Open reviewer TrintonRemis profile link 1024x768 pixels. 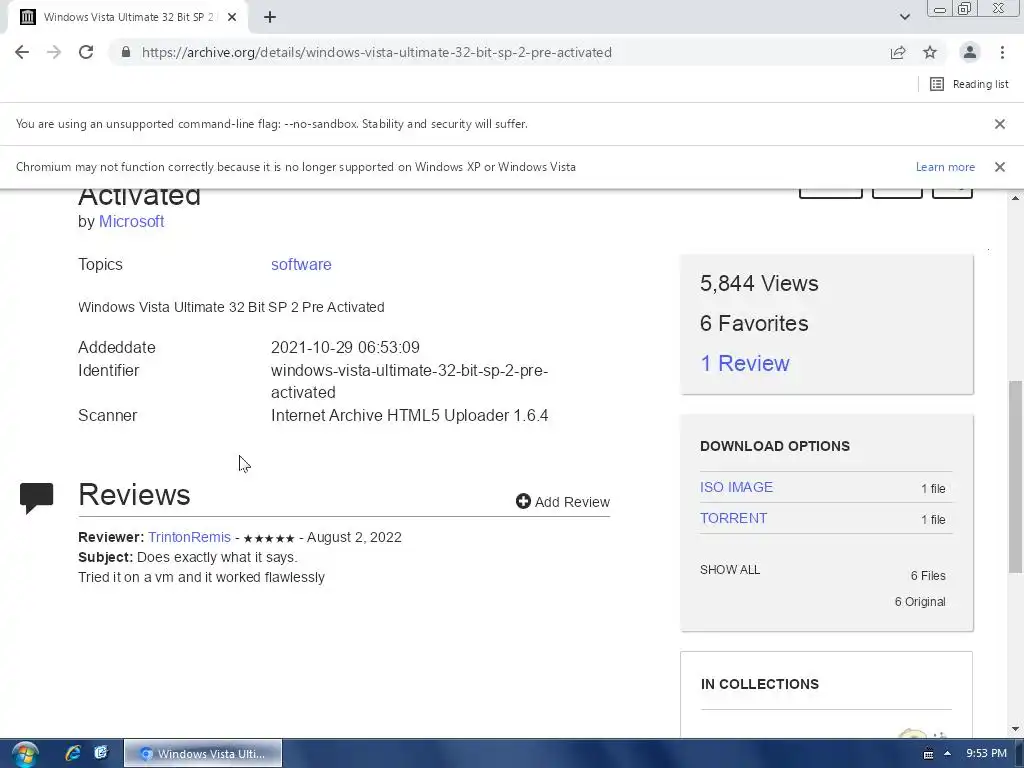(189, 537)
